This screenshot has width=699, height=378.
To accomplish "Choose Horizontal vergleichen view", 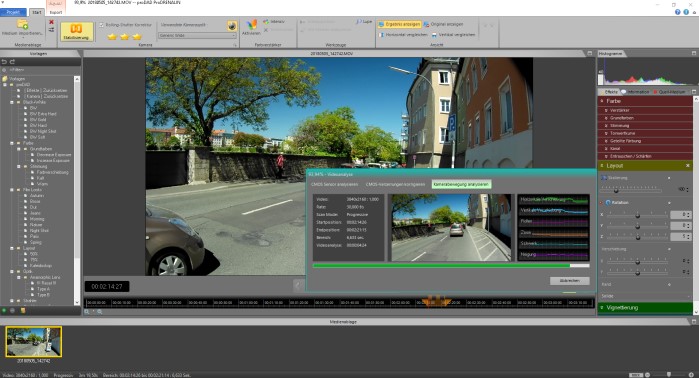I will (403, 34).
